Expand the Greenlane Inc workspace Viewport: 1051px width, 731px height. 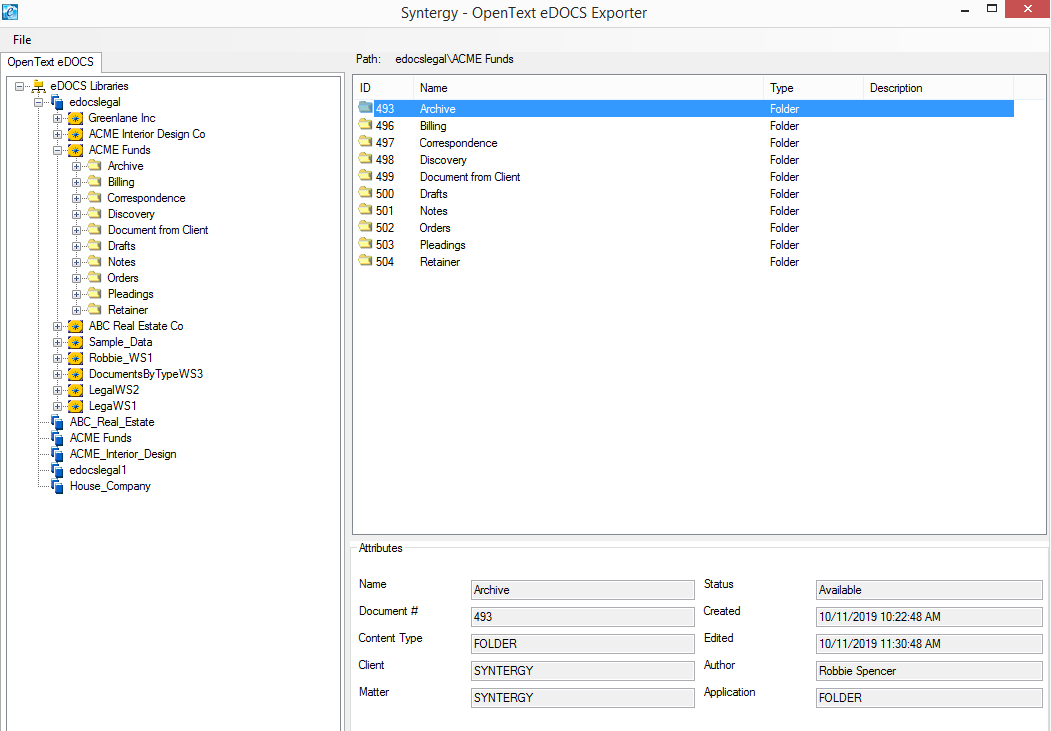coord(58,119)
